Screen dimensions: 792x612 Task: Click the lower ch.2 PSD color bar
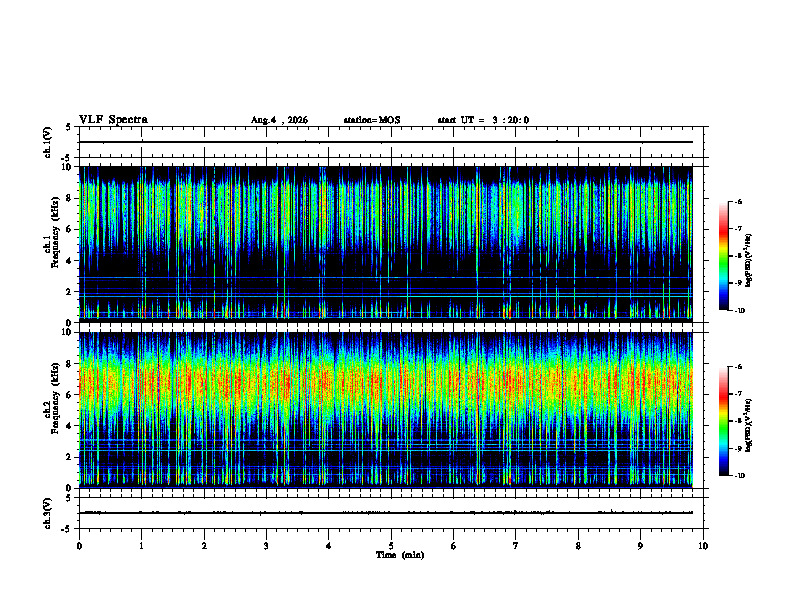[724, 421]
